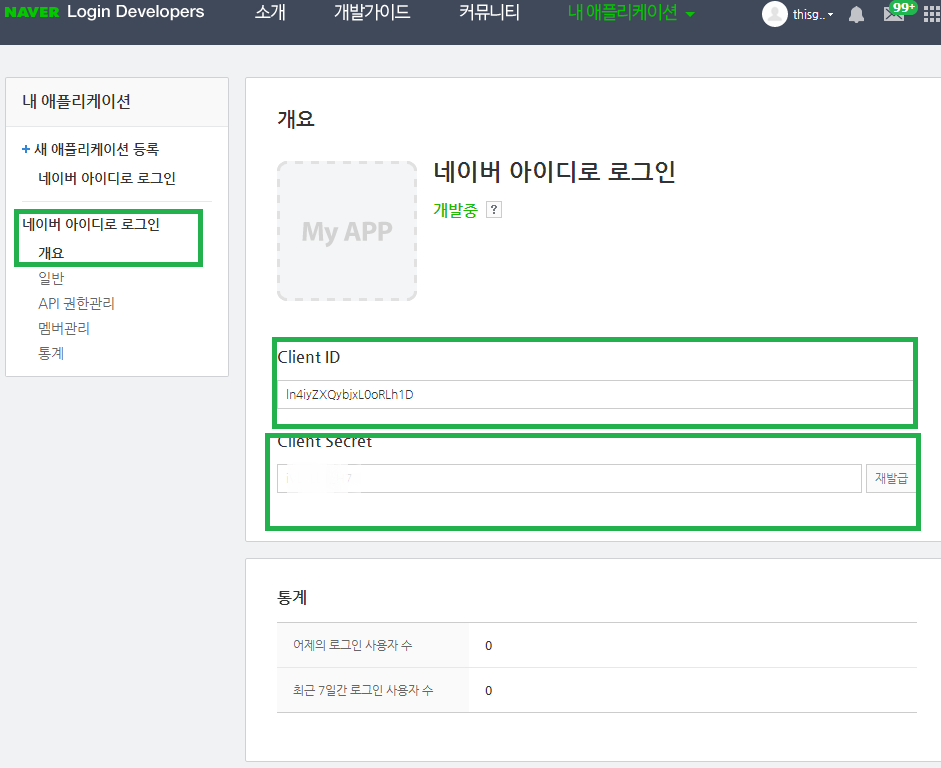Open the apps grid menu icon
Viewport: 941px width, 768px height.
(932, 14)
